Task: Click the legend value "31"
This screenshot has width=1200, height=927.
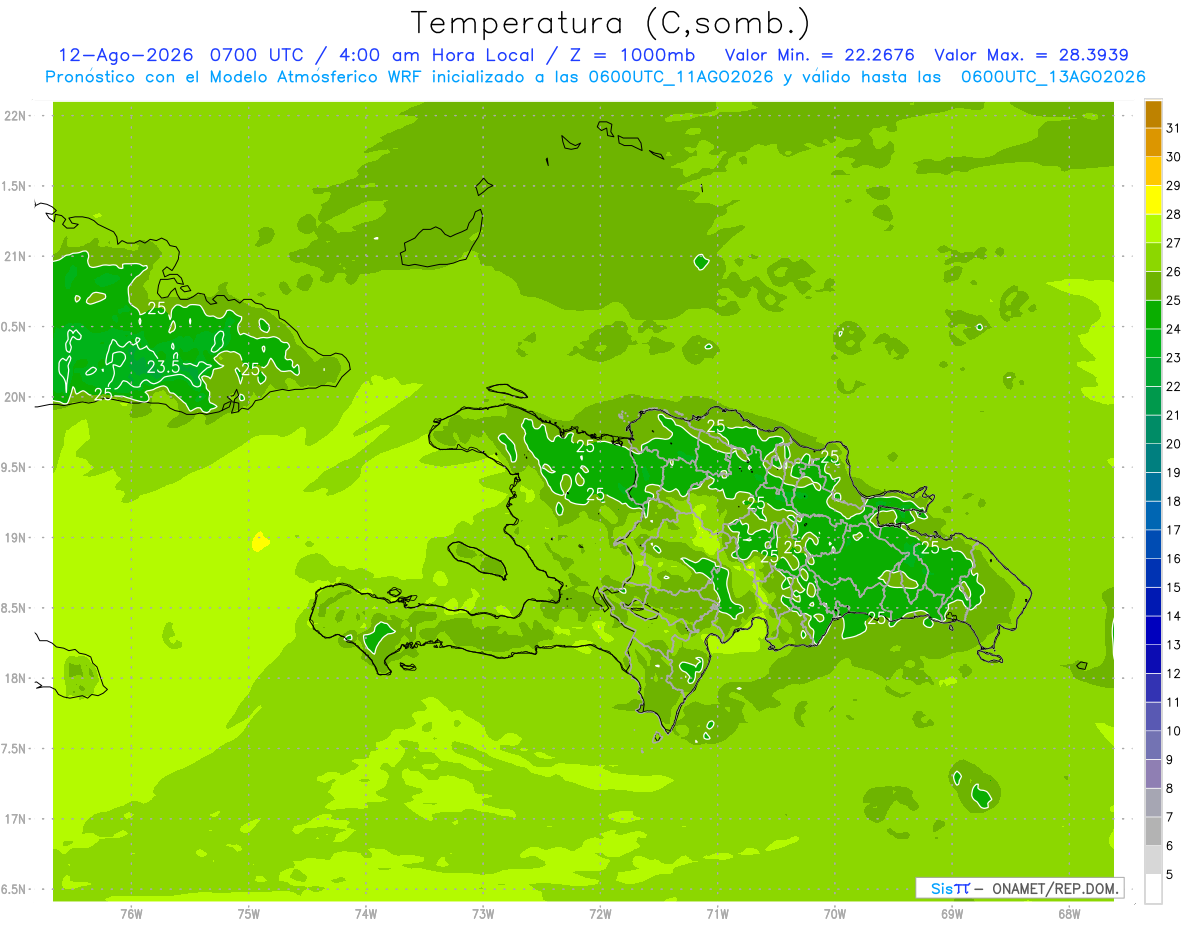Action: tap(1174, 128)
